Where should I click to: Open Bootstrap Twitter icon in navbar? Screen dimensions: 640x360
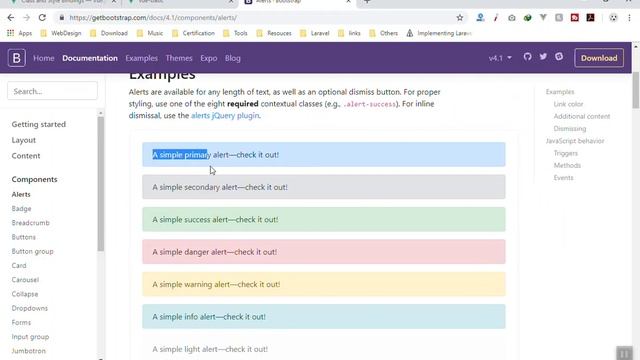tap(543, 57)
